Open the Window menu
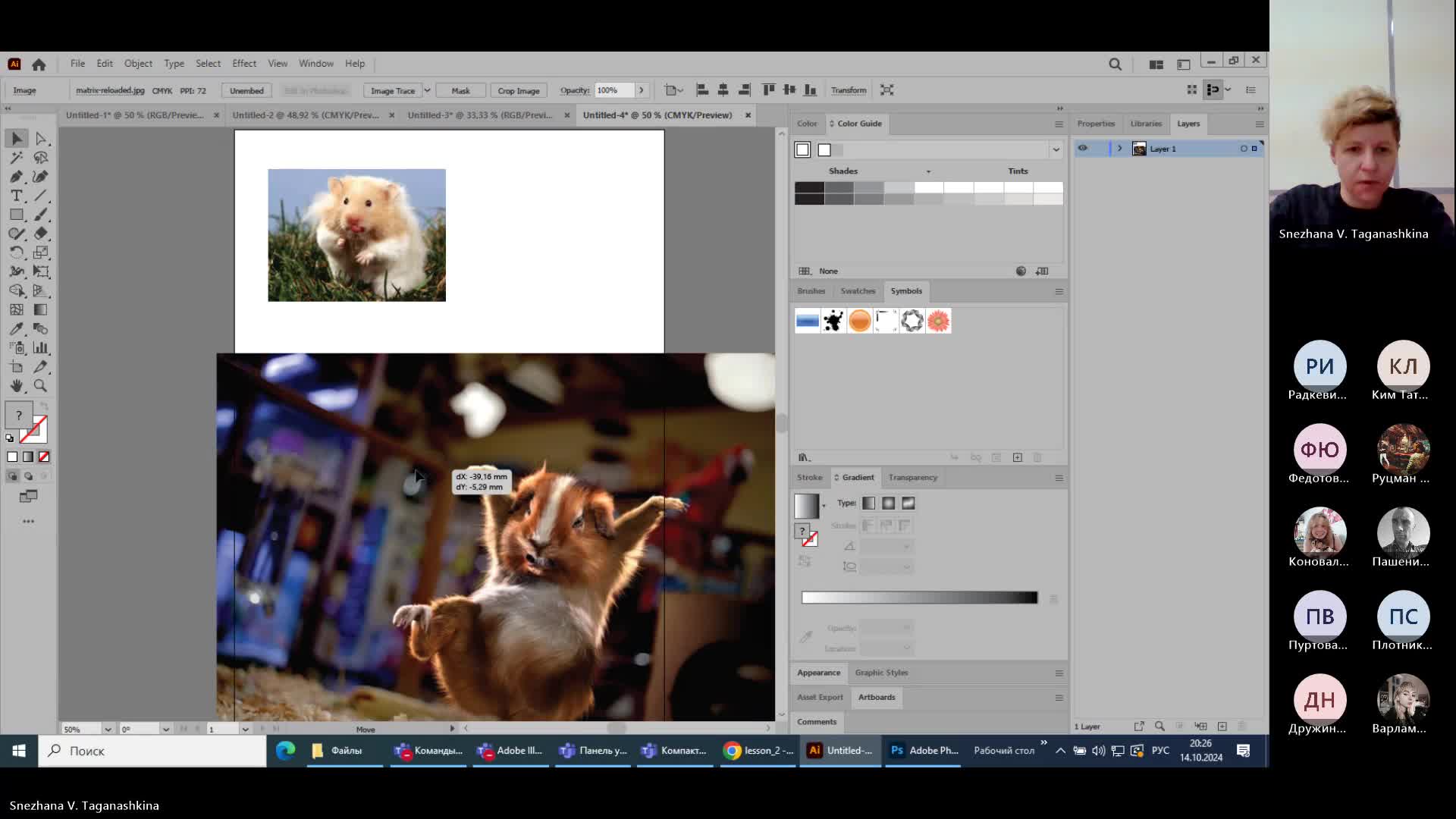The width and height of the screenshot is (1456, 819). pos(316,64)
